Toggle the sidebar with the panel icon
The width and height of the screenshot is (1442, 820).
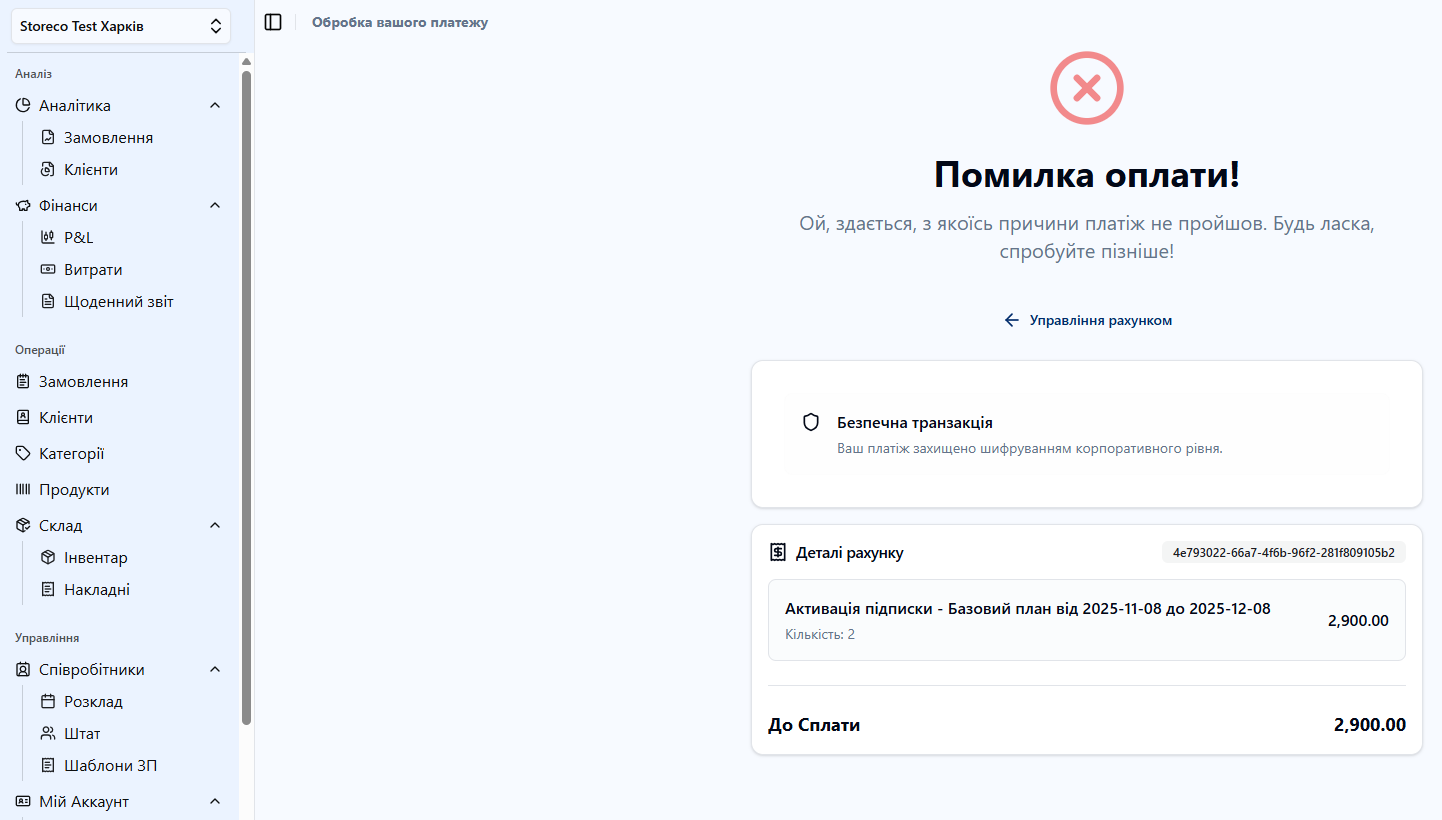[273, 21]
